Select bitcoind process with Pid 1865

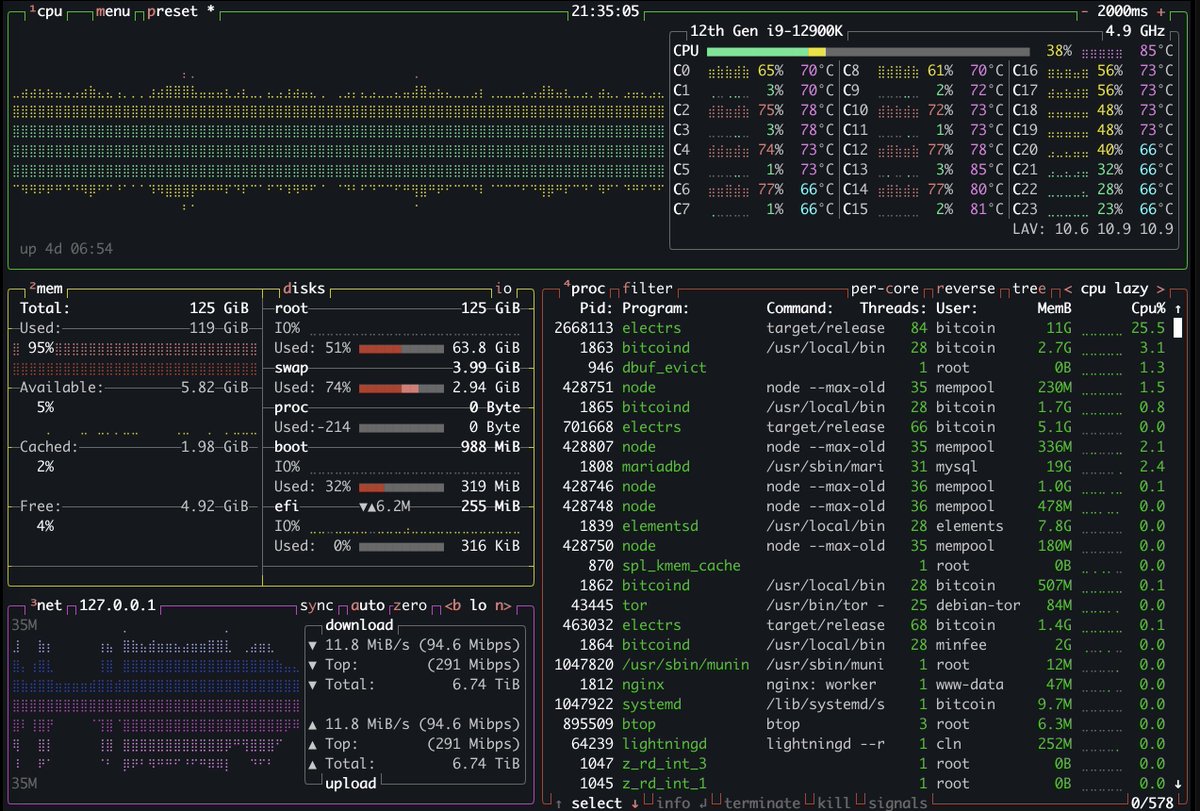pos(857,407)
